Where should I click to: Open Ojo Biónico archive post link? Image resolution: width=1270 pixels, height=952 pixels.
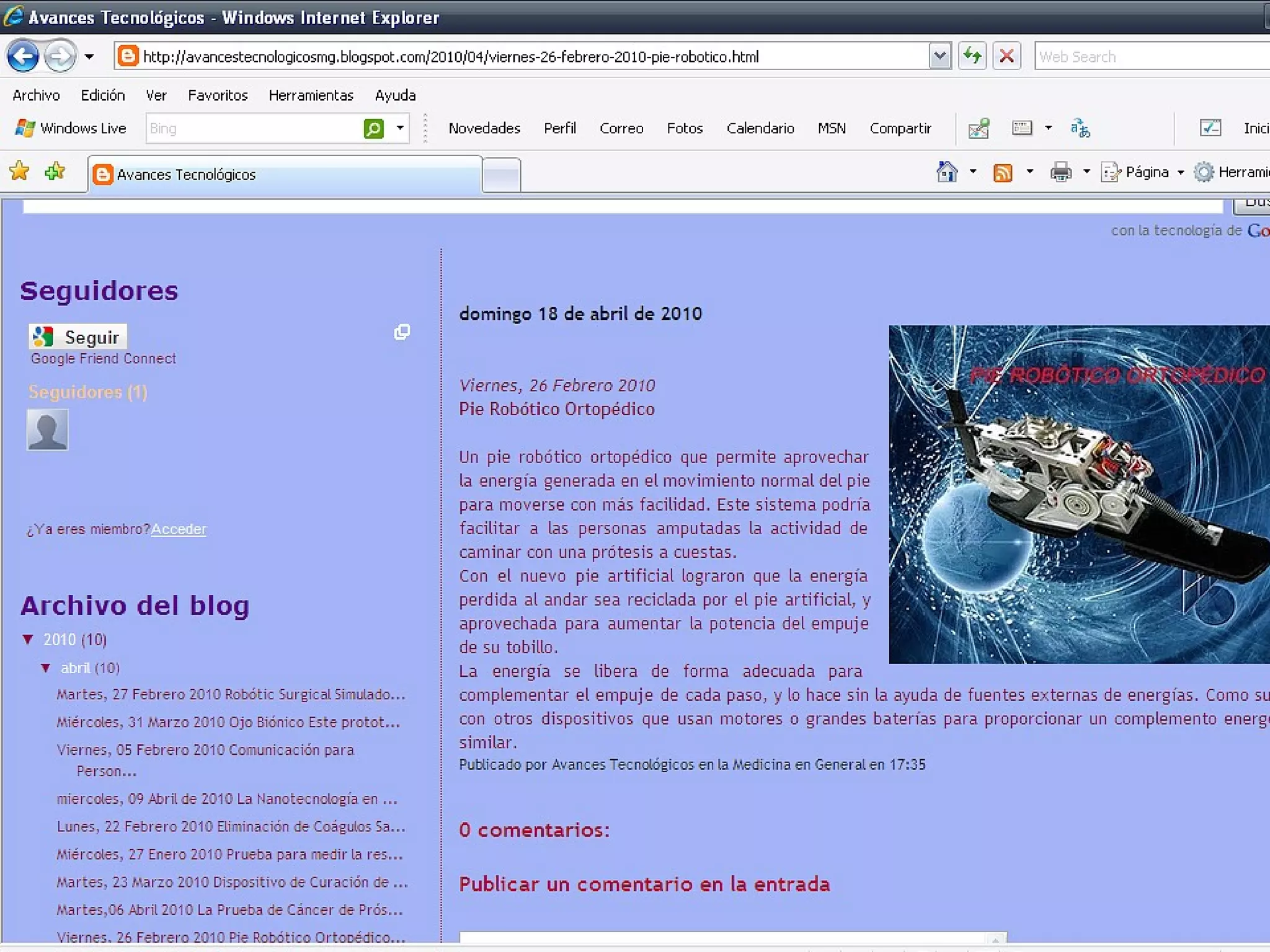tap(228, 722)
